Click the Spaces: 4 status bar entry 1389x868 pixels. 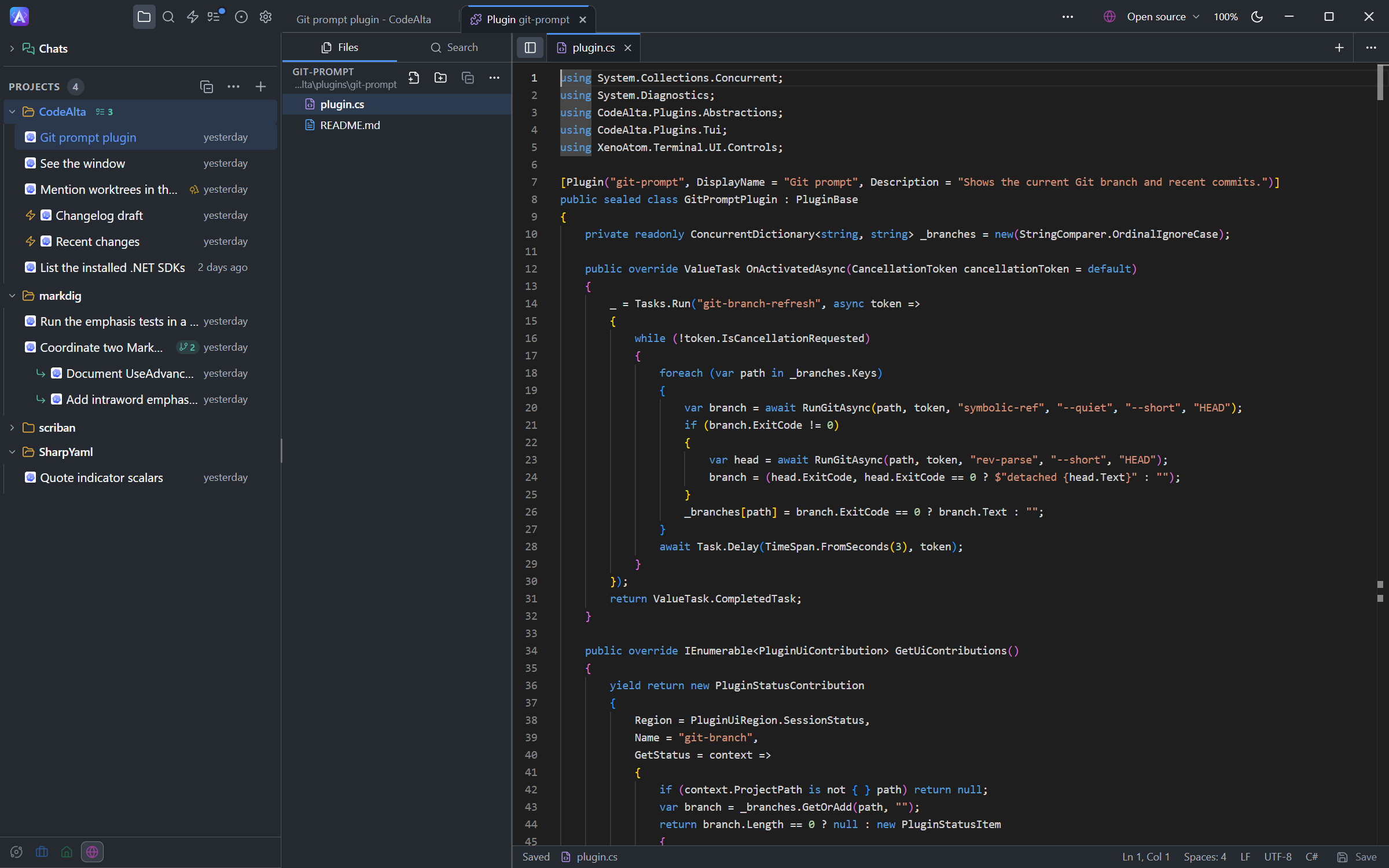(x=1205, y=857)
